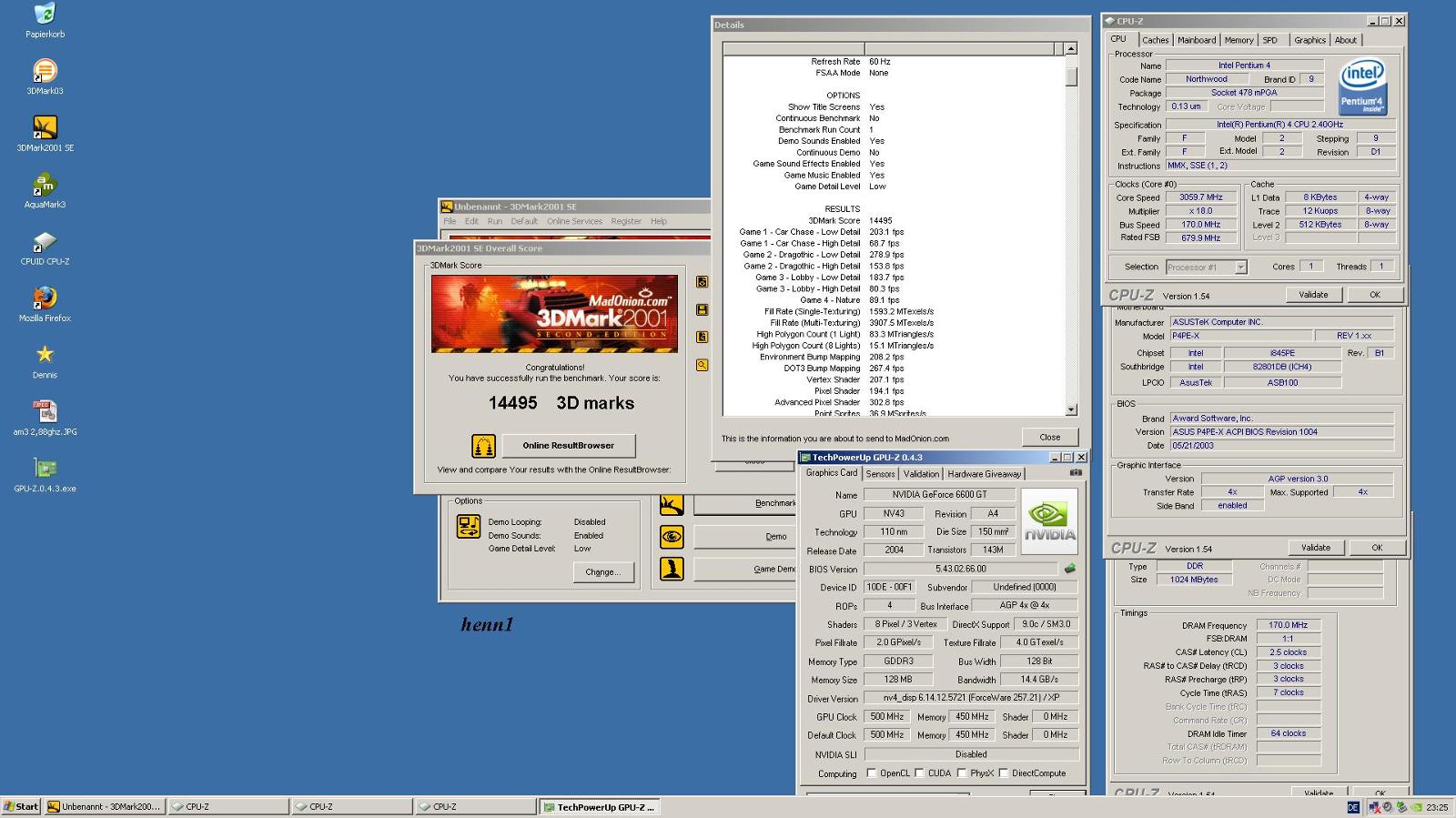The width and height of the screenshot is (1456, 818).
Task: Click OK in the CPU-Z Mainboard window
Action: 1377,548
